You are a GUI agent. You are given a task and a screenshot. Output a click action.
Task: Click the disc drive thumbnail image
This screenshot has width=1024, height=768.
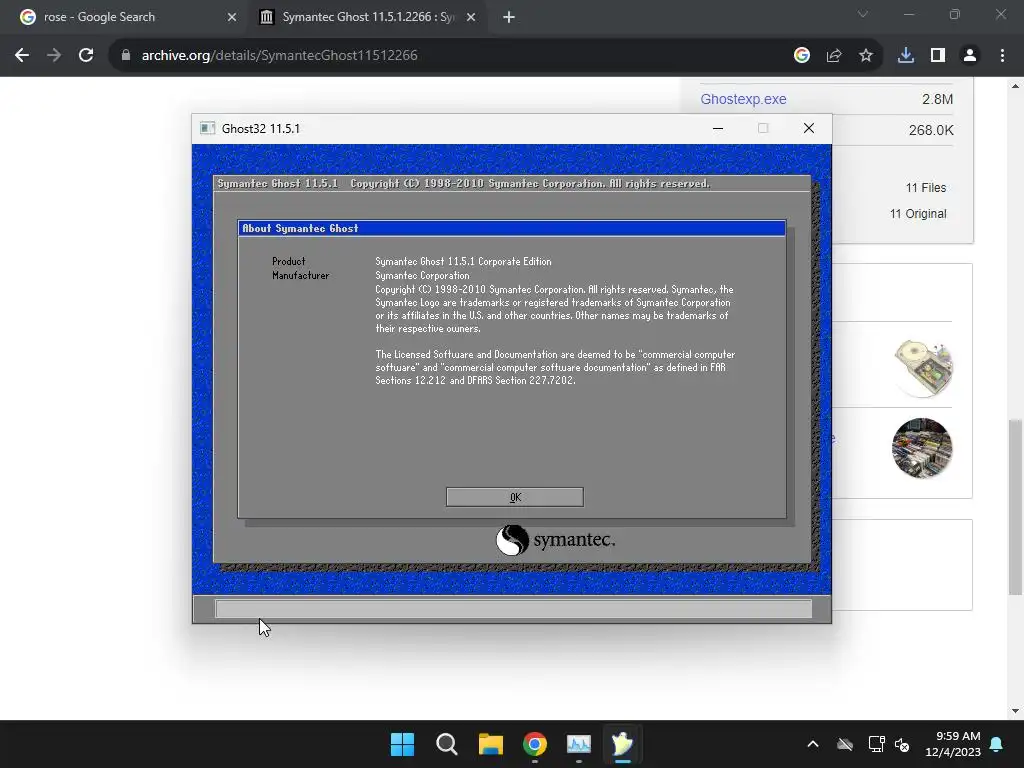(922, 368)
